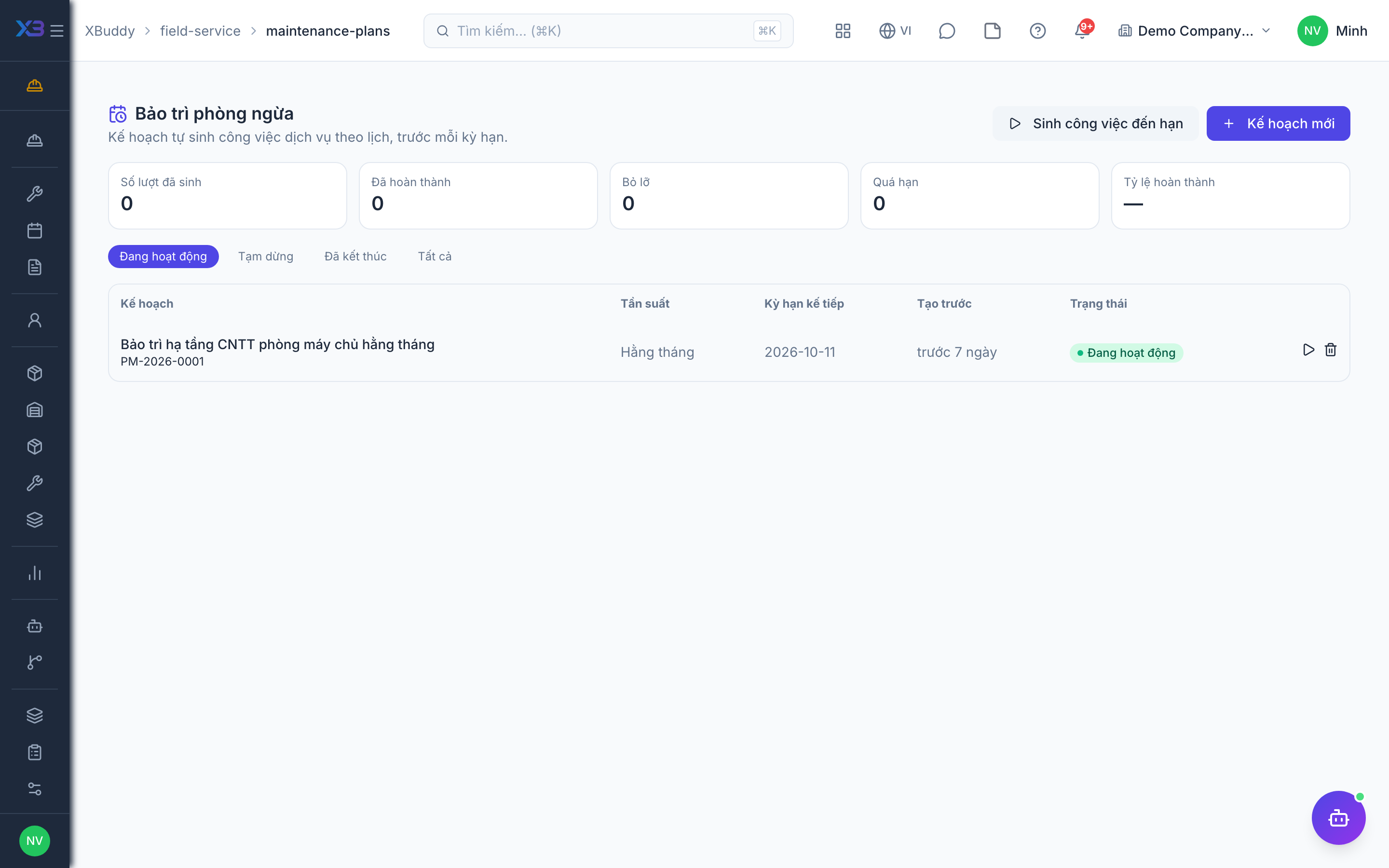Click the Trạng thái column header
1389x868 pixels.
tap(1098, 303)
